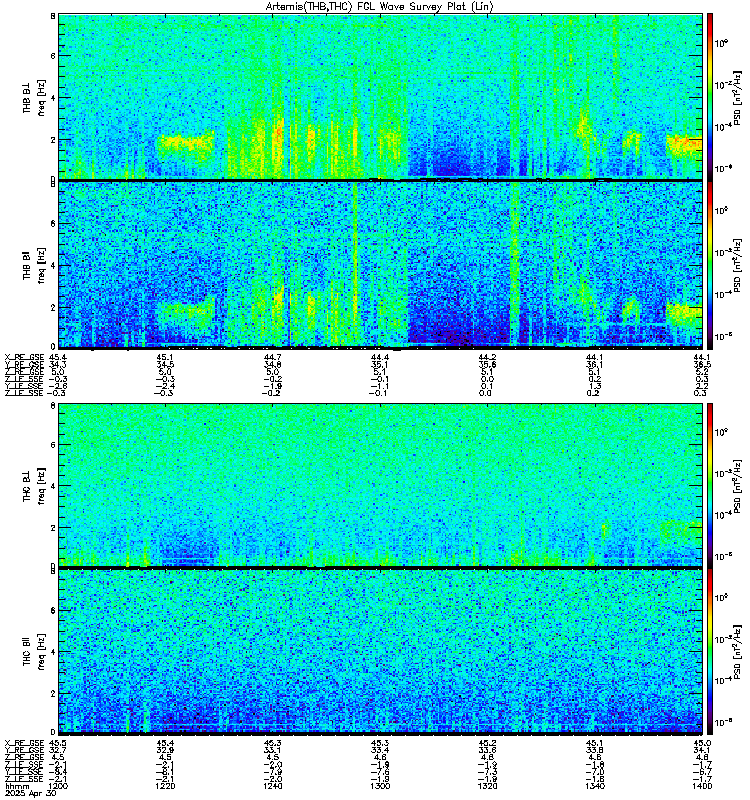Click the '1200' time tick label
The height and width of the screenshot is (800, 750).
[x=57, y=786]
